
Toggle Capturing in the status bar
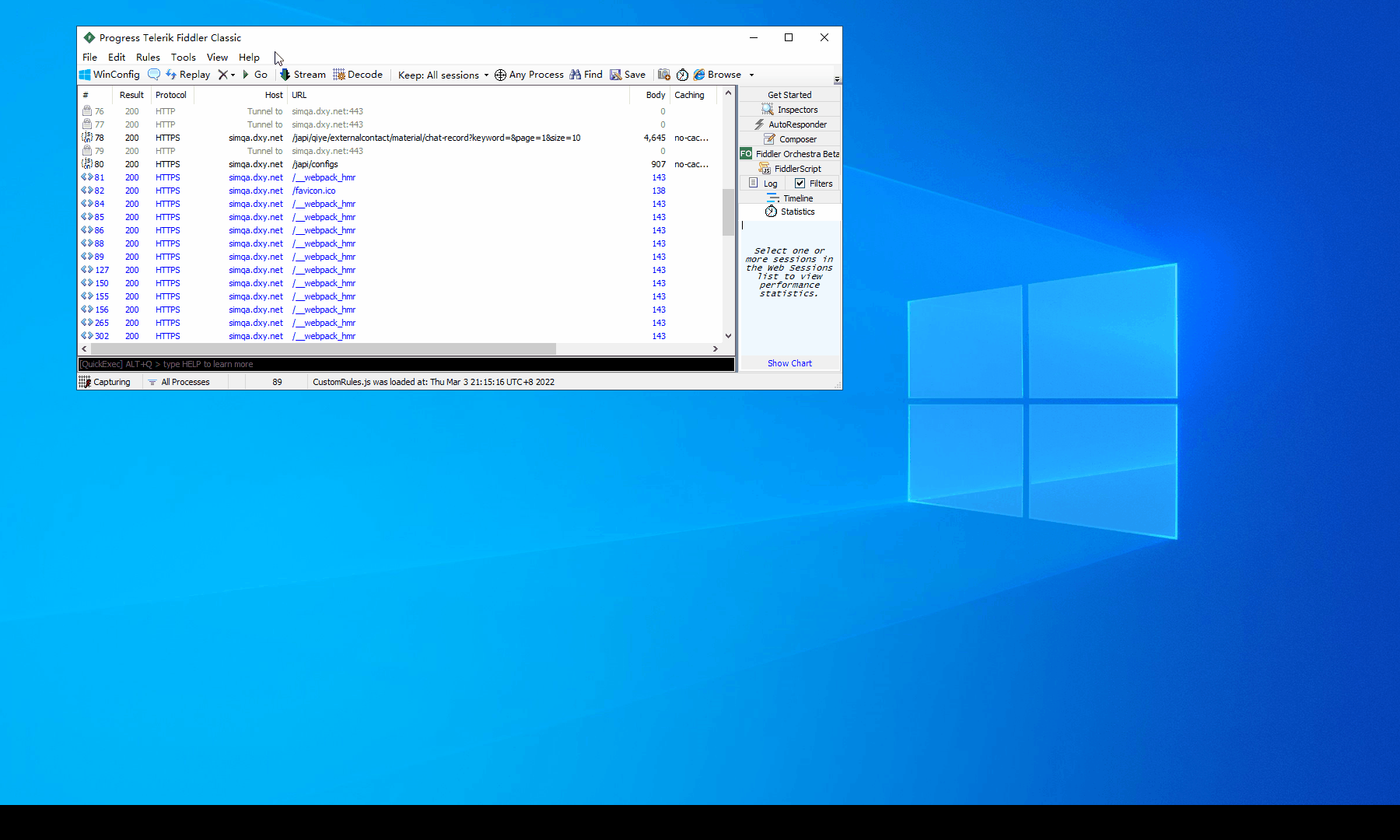(105, 382)
